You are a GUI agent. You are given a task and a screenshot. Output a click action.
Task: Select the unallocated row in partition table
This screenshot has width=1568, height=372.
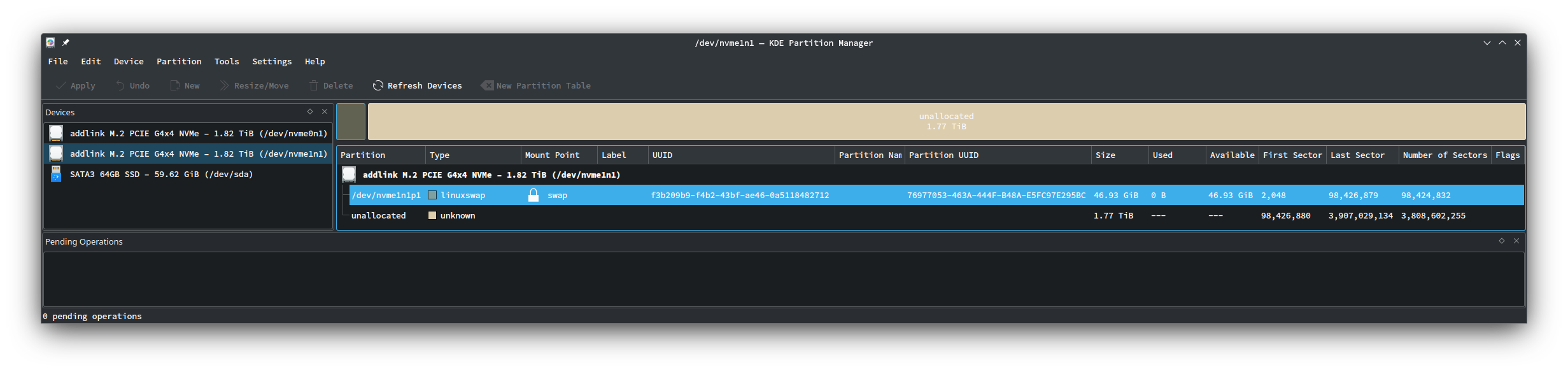378,215
